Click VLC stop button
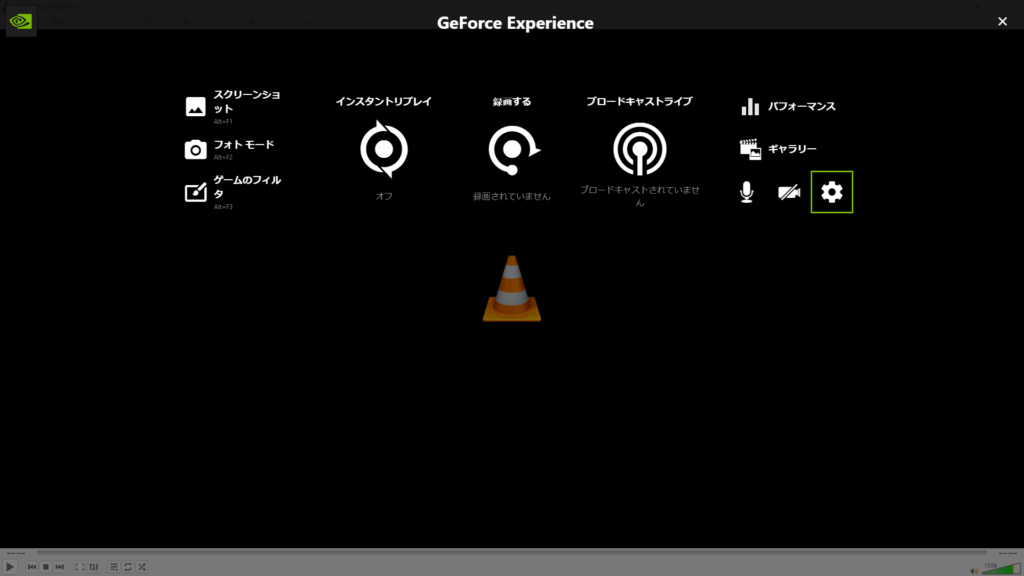Screen dimensions: 1024x576 click(46, 567)
